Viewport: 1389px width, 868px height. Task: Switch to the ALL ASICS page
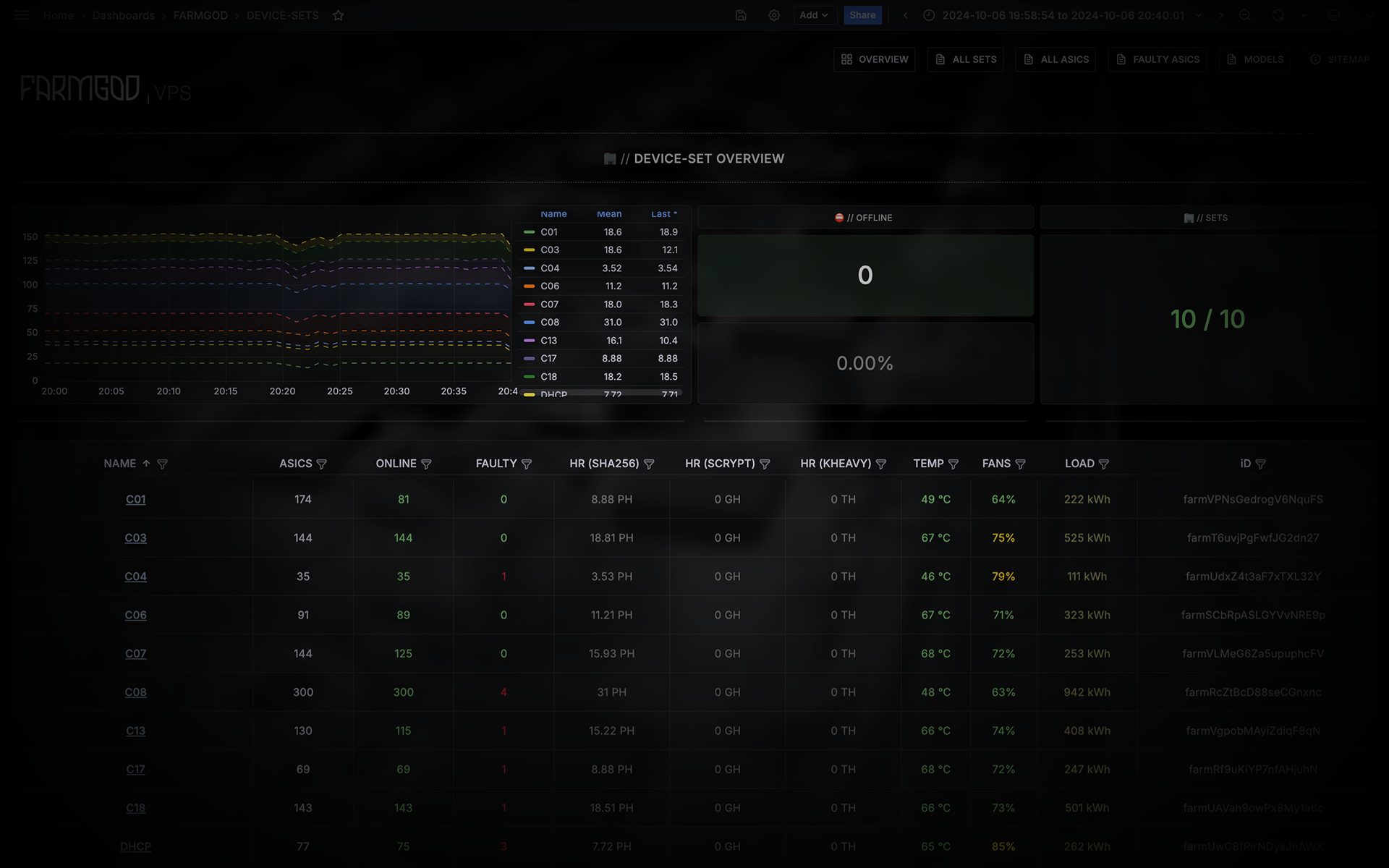point(1055,59)
